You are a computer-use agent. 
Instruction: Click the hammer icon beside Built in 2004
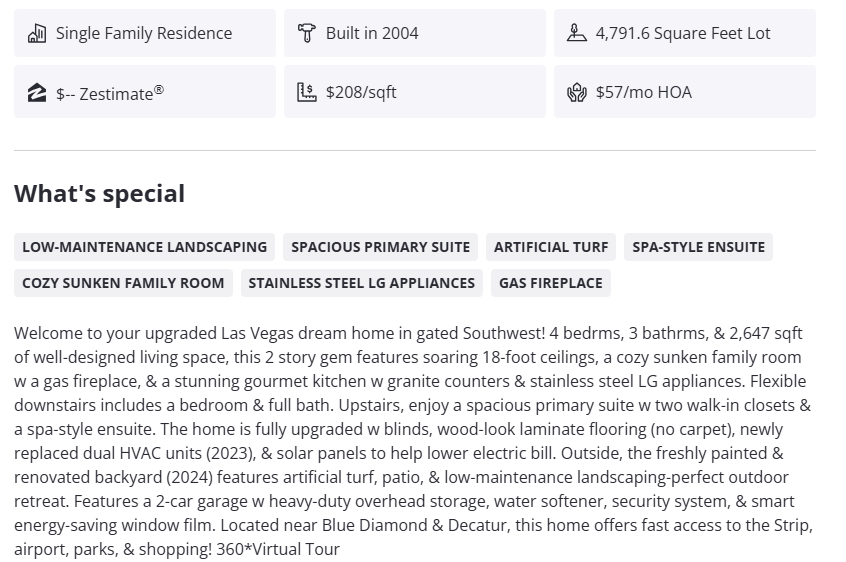(x=307, y=33)
